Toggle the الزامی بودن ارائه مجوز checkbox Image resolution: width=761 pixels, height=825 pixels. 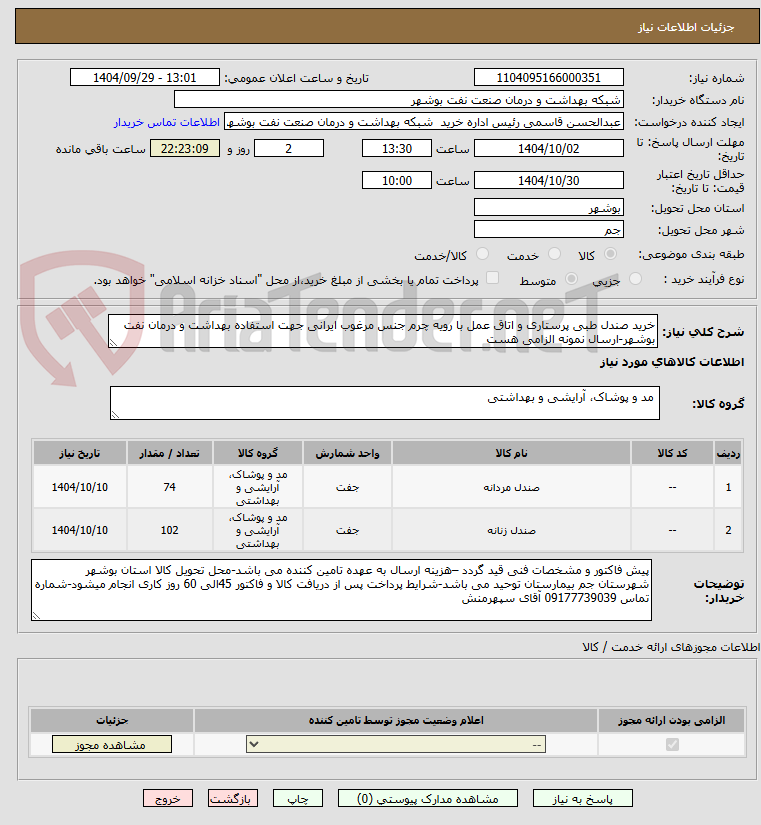pos(672,744)
